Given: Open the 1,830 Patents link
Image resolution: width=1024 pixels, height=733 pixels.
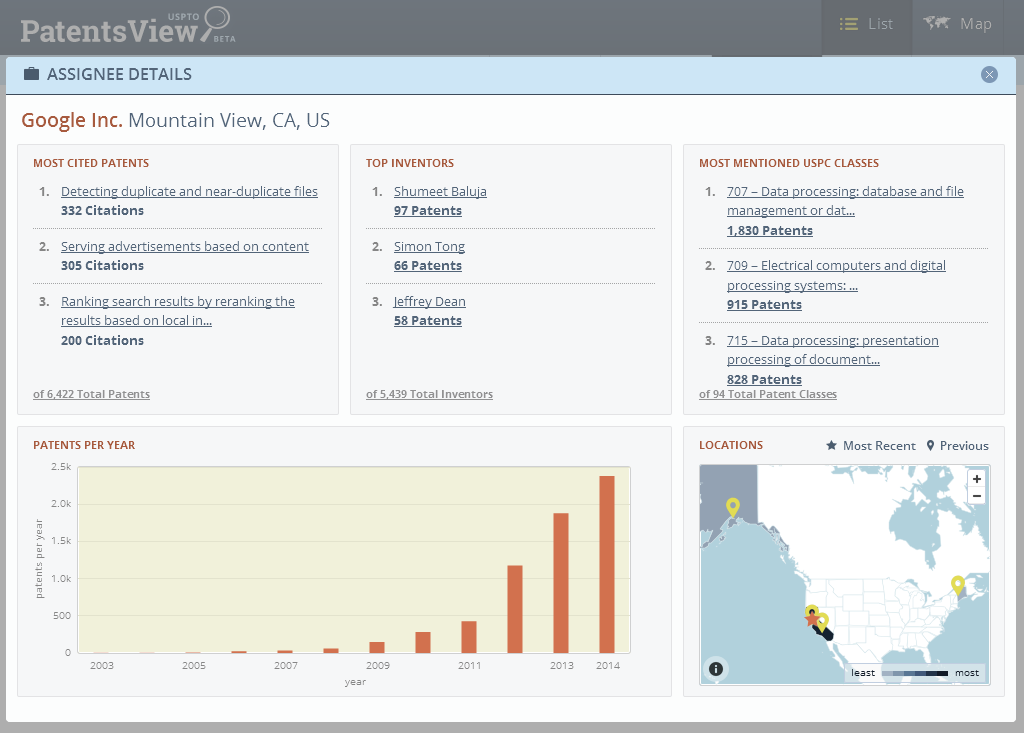Looking at the screenshot, I should pyautogui.click(x=770, y=230).
